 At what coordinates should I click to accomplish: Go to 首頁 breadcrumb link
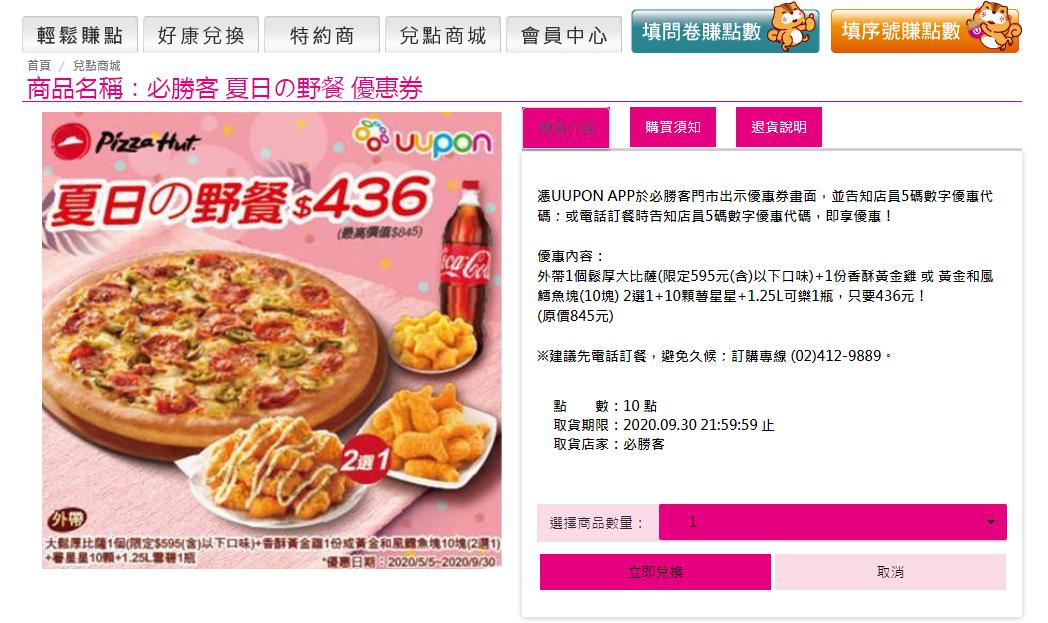coord(39,66)
